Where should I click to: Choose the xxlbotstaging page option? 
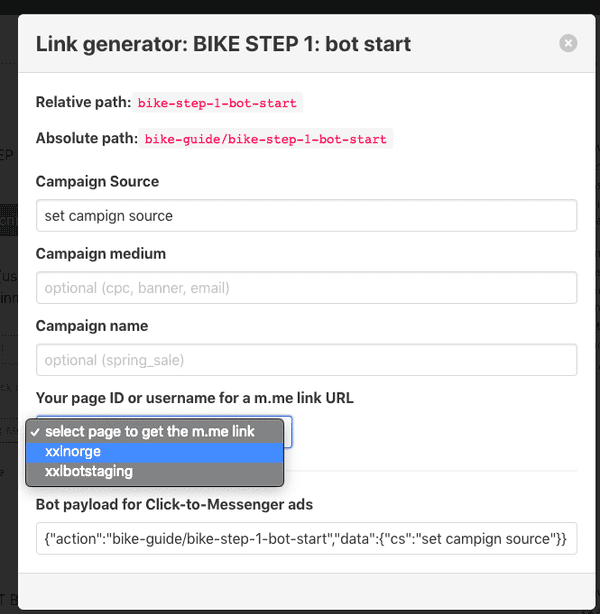154,471
